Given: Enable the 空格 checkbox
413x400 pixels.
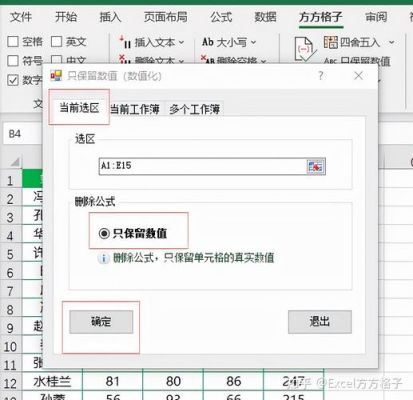Looking at the screenshot, I should click(13, 42).
